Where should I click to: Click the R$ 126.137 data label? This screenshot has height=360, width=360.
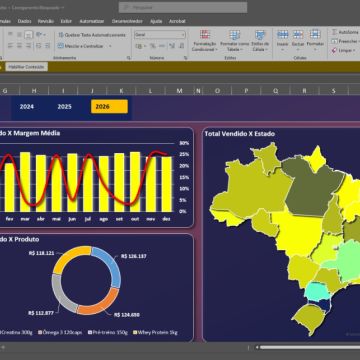[134, 256]
